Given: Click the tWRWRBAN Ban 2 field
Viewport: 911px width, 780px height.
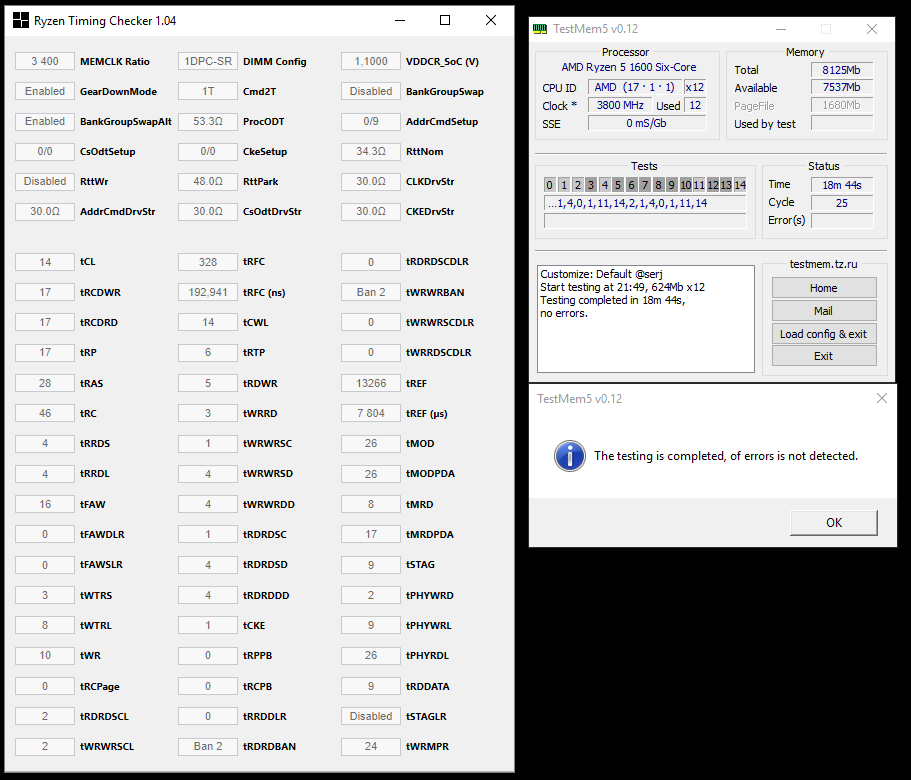Looking at the screenshot, I should point(371,292).
